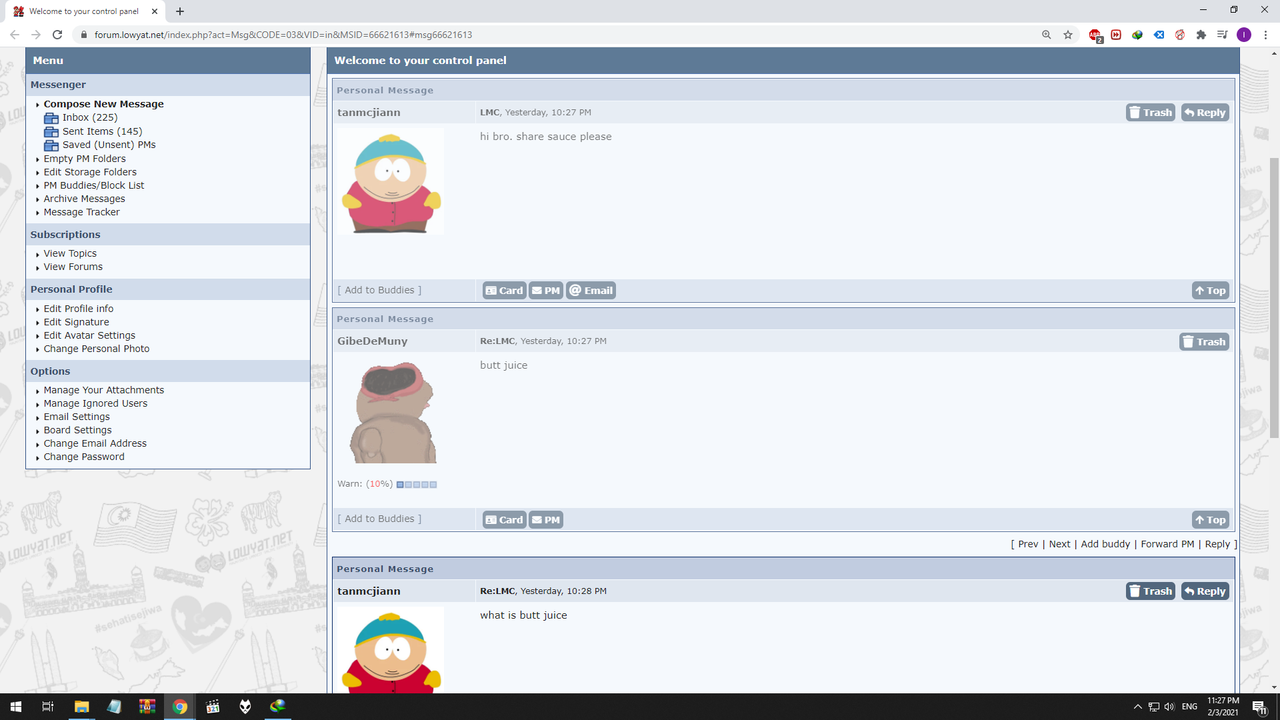The width and height of the screenshot is (1280, 720).
Task: Email tanmcjiann via Email button
Action: 591,290
